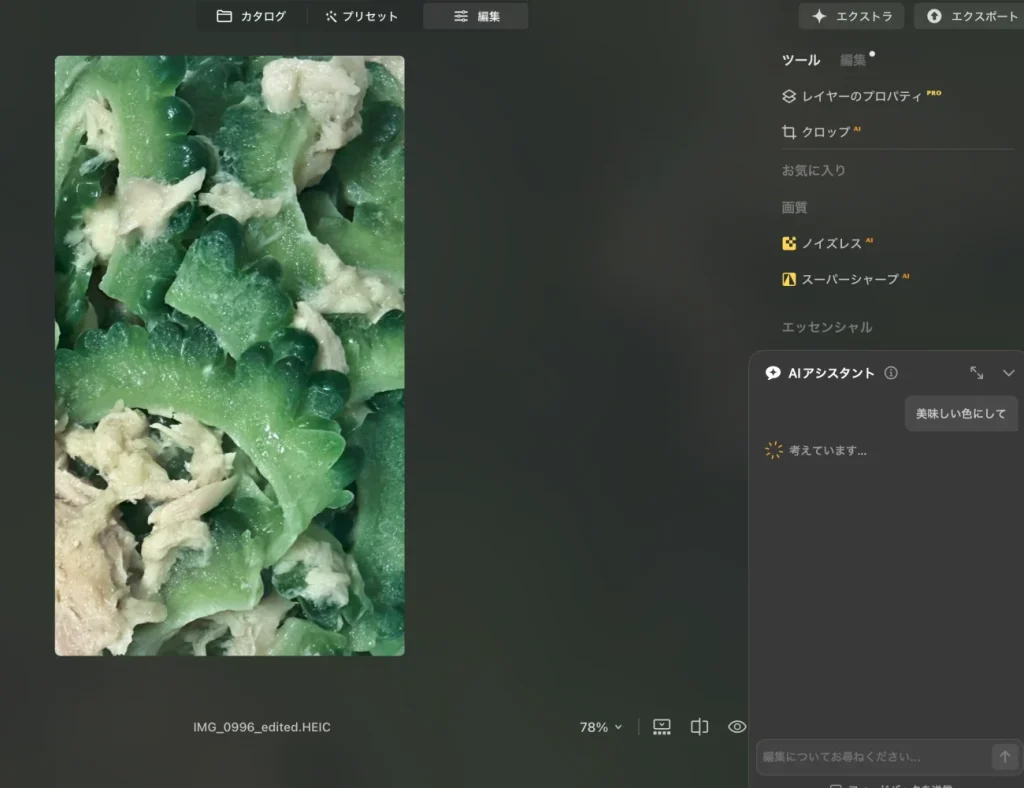Open the 78% zoom level dropdown

[x=601, y=727]
